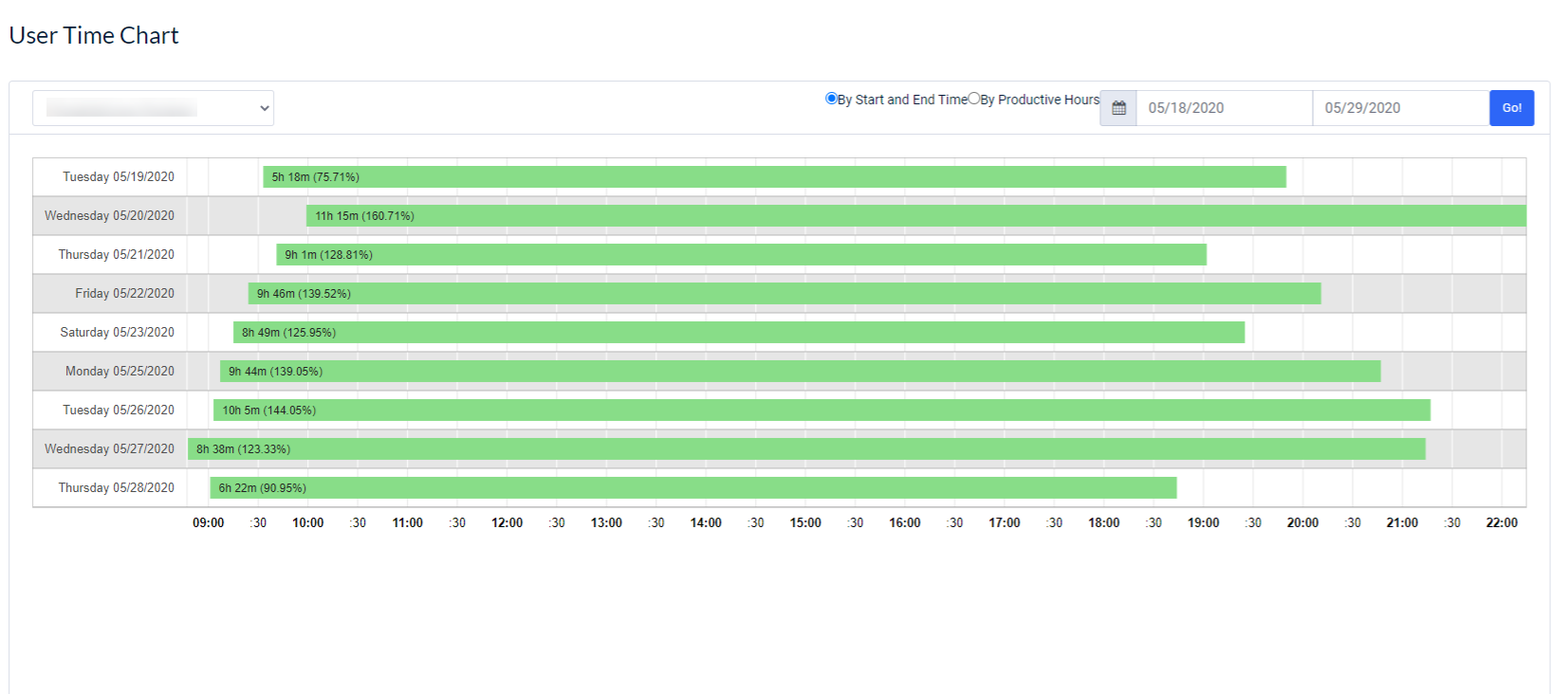Click the row label Saturday 05/23/2020
1568x694 pixels.
(x=118, y=333)
